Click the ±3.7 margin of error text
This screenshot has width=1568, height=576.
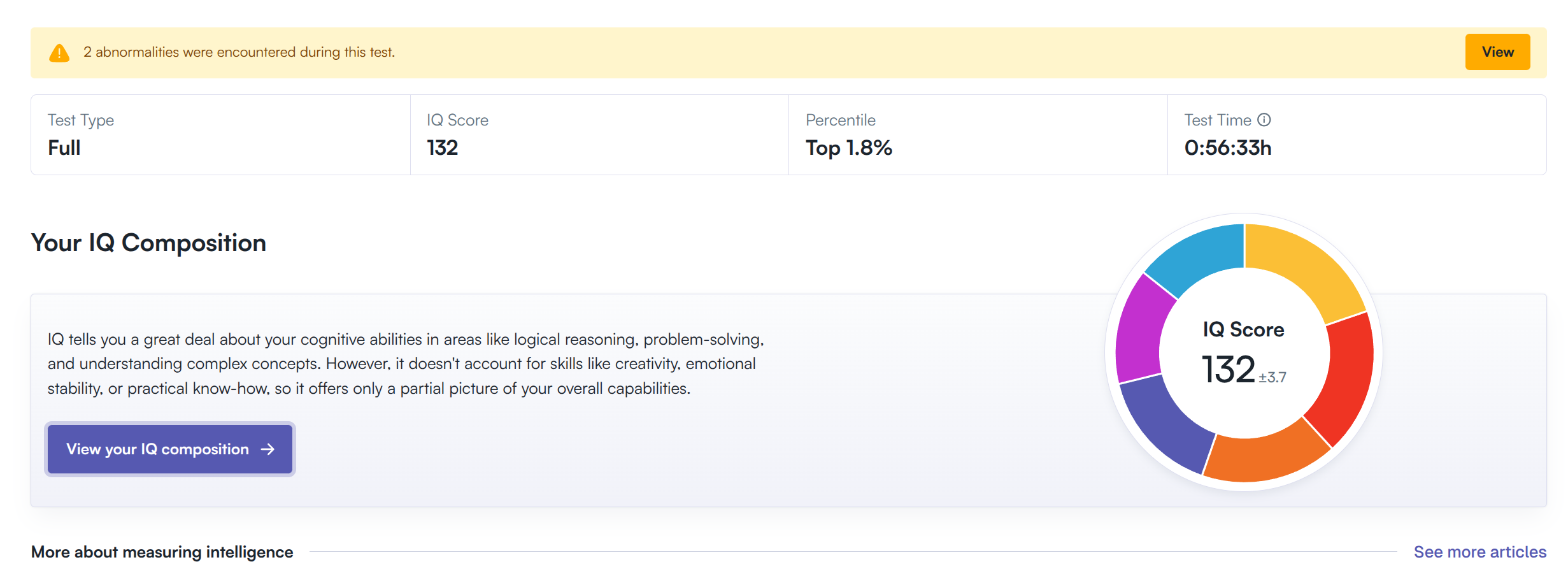(1272, 377)
